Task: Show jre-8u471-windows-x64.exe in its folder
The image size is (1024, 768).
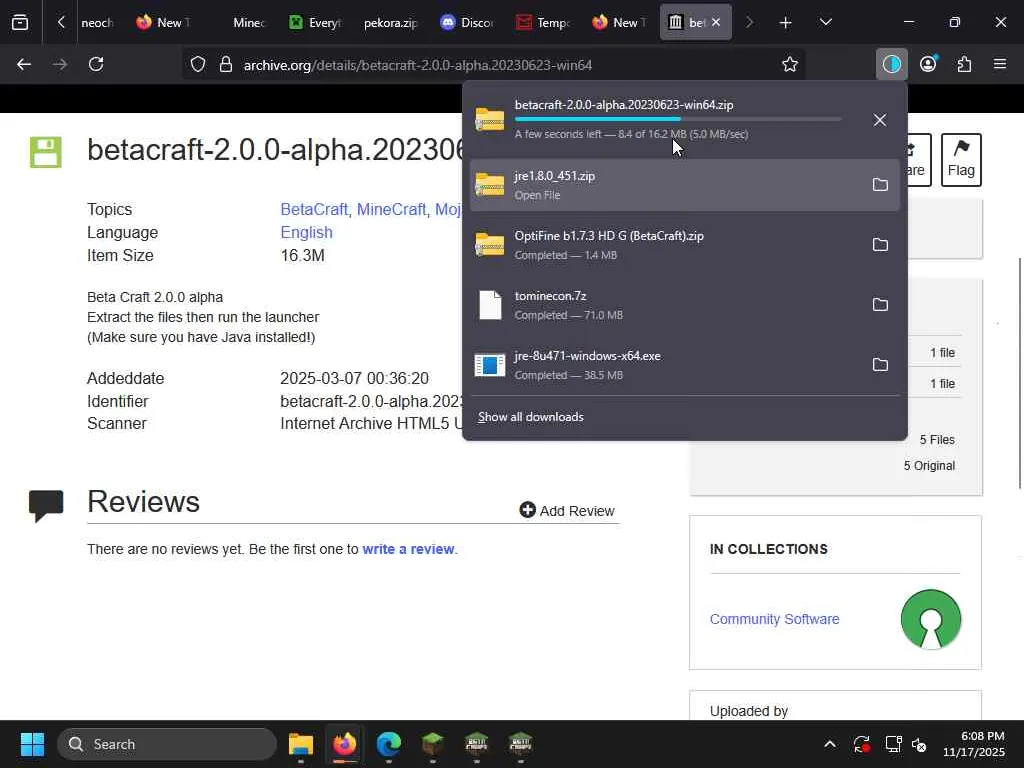Action: point(880,364)
